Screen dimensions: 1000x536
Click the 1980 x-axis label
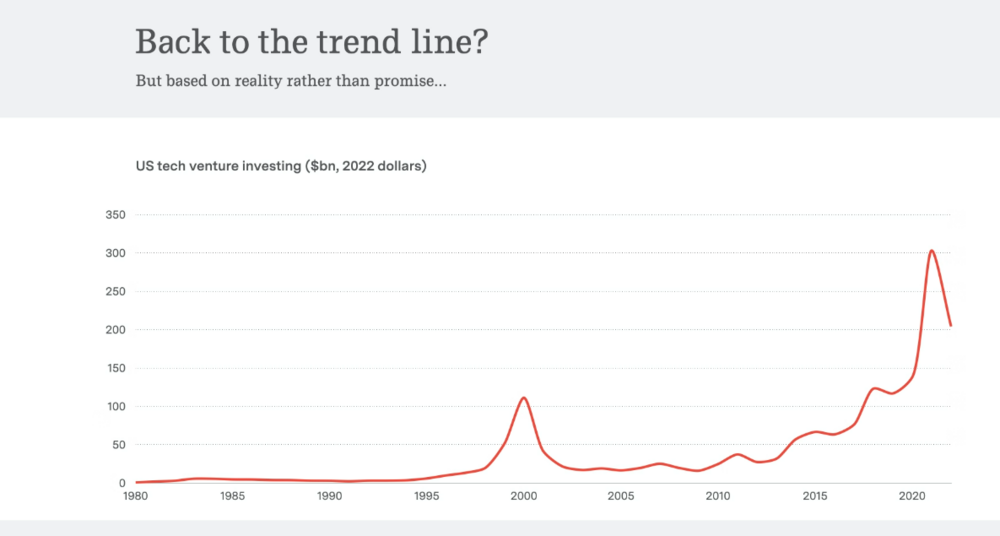coord(135,496)
